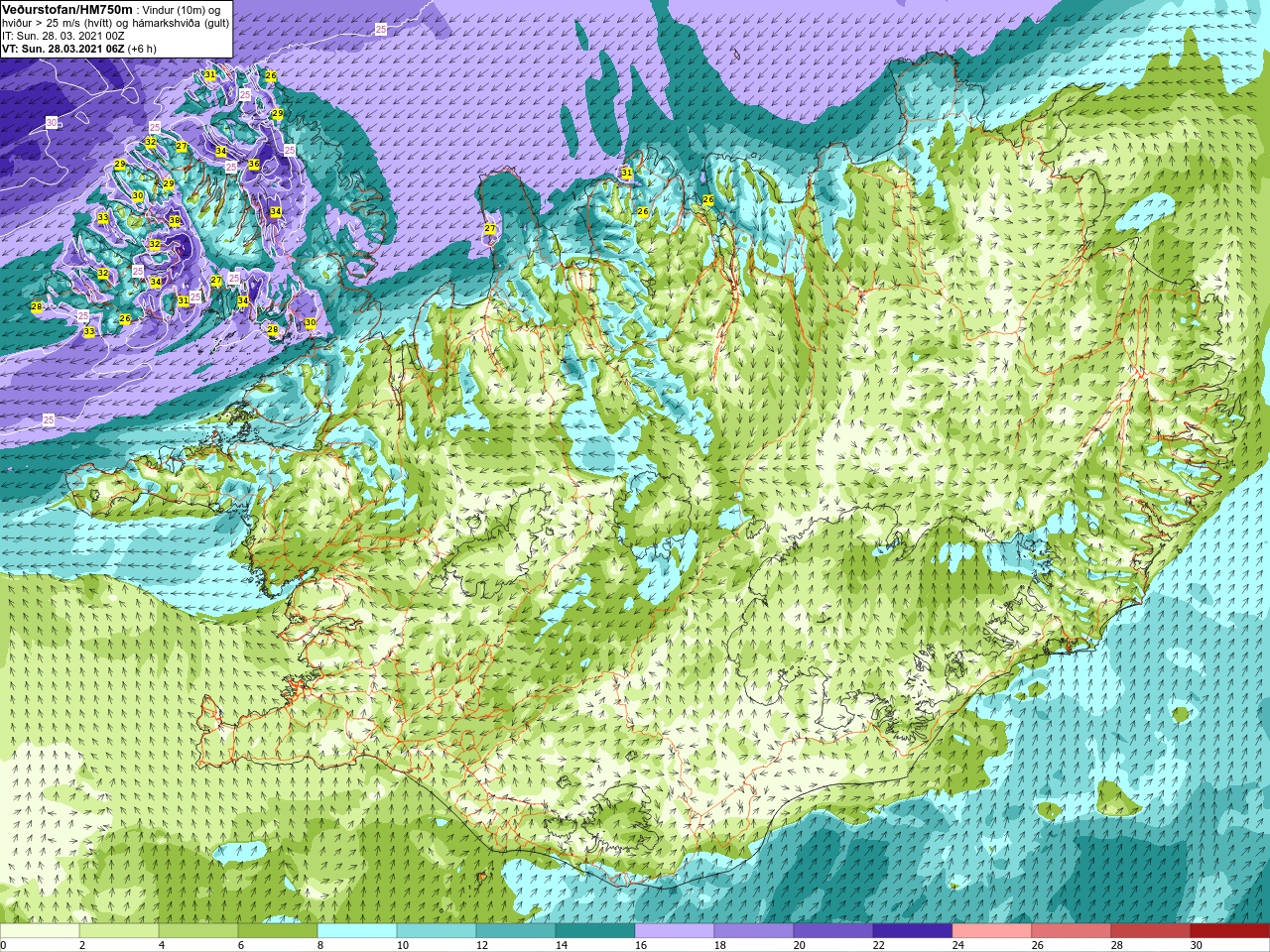Click the '(+6 h)' forecast offset text
The image size is (1270, 952).
[x=142, y=49]
